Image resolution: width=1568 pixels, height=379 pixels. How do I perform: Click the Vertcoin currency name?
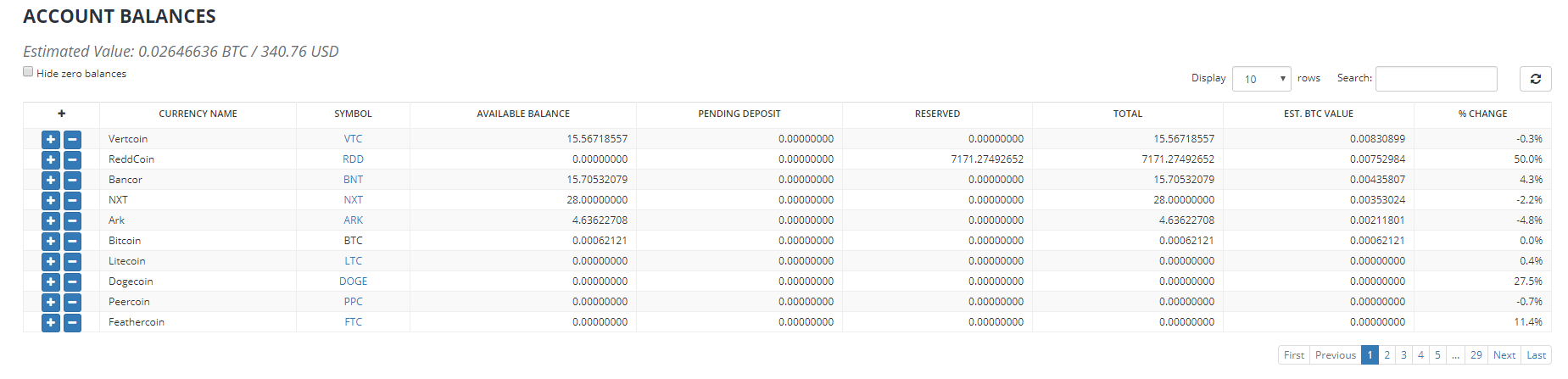(x=128, y=139)
